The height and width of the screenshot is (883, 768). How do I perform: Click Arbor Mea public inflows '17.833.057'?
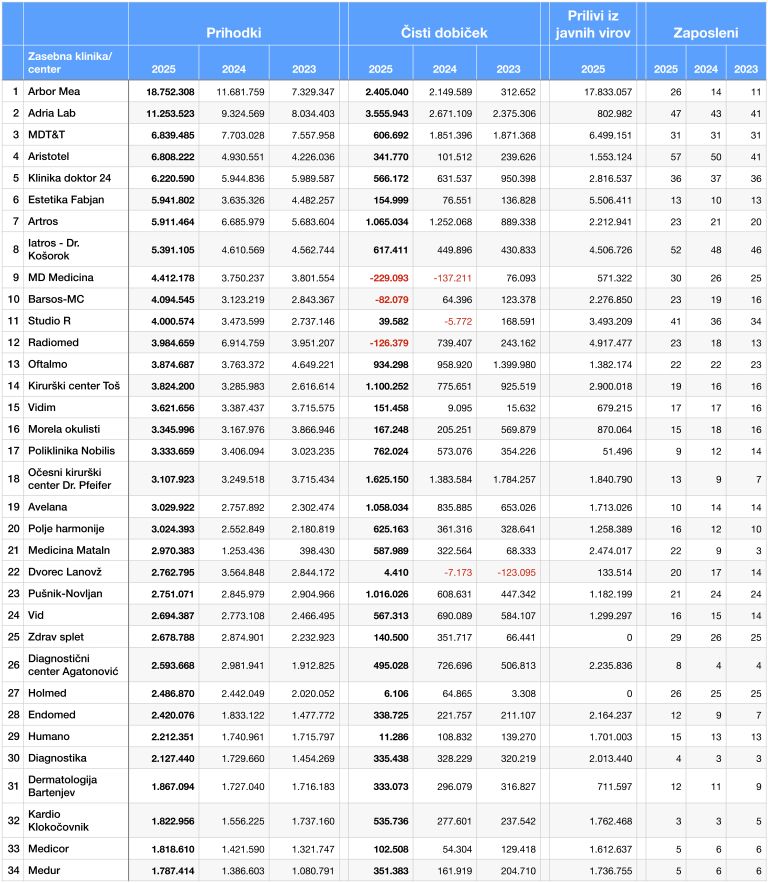click(608, 92)
